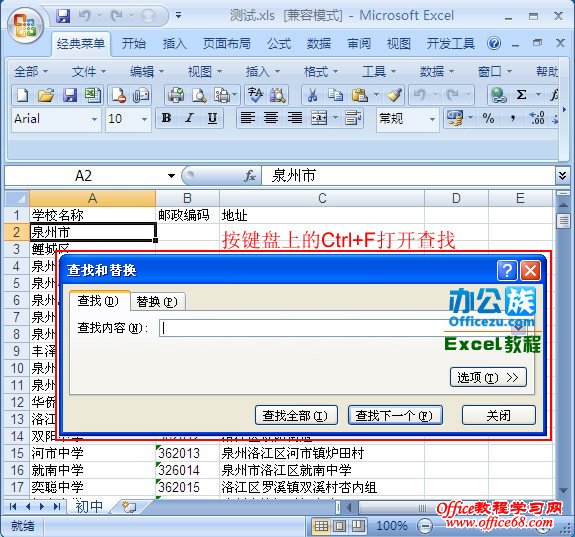Open the 文件 classic menu

pyautogui.click(x=88, y=71)
